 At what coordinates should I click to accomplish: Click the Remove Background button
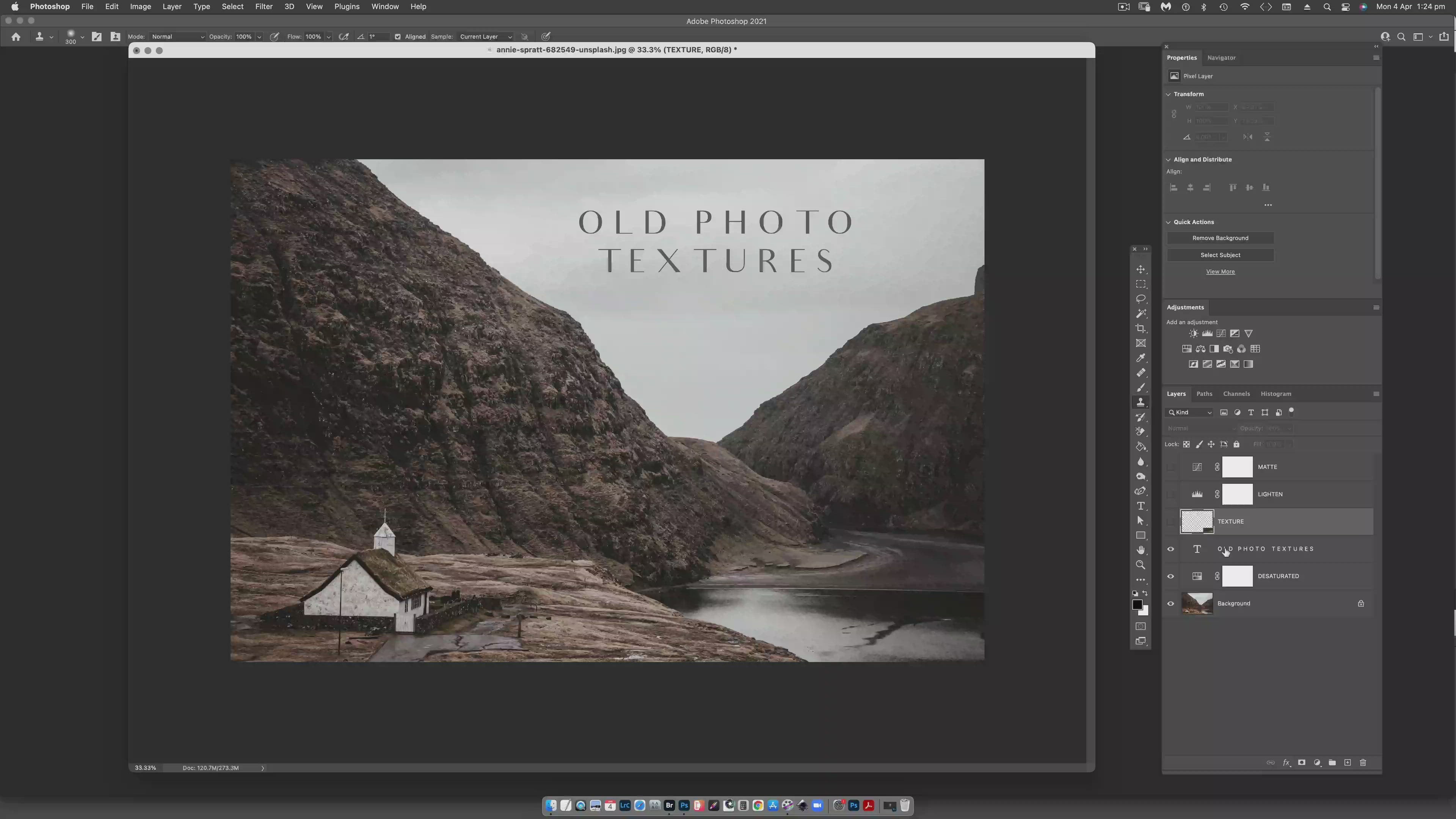point(1220,238)
